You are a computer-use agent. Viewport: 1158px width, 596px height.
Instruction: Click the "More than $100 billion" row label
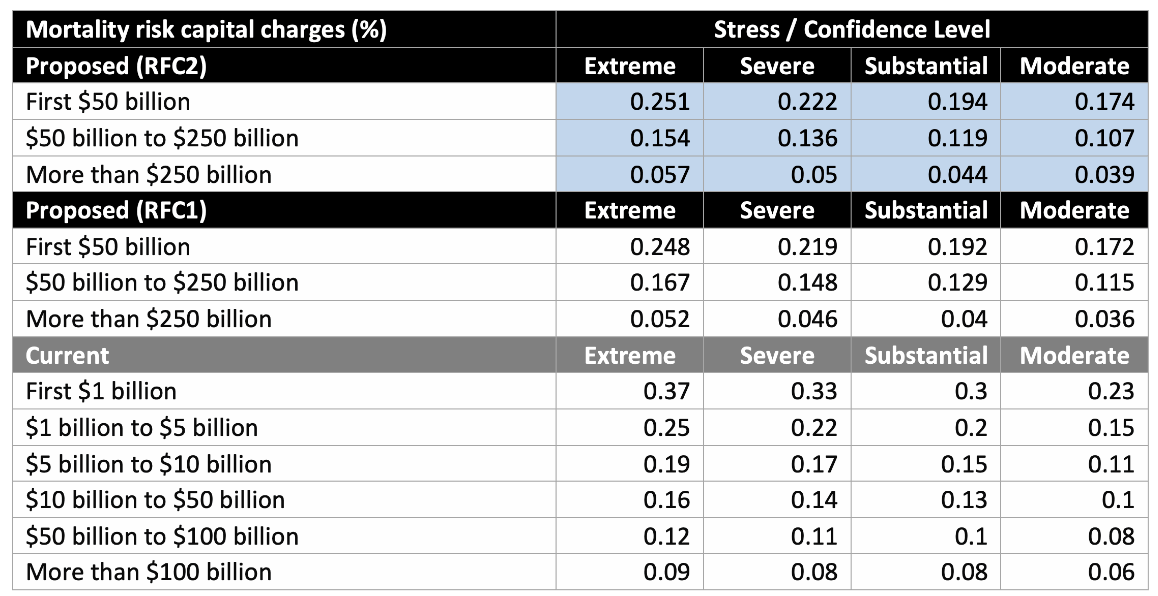148,572
